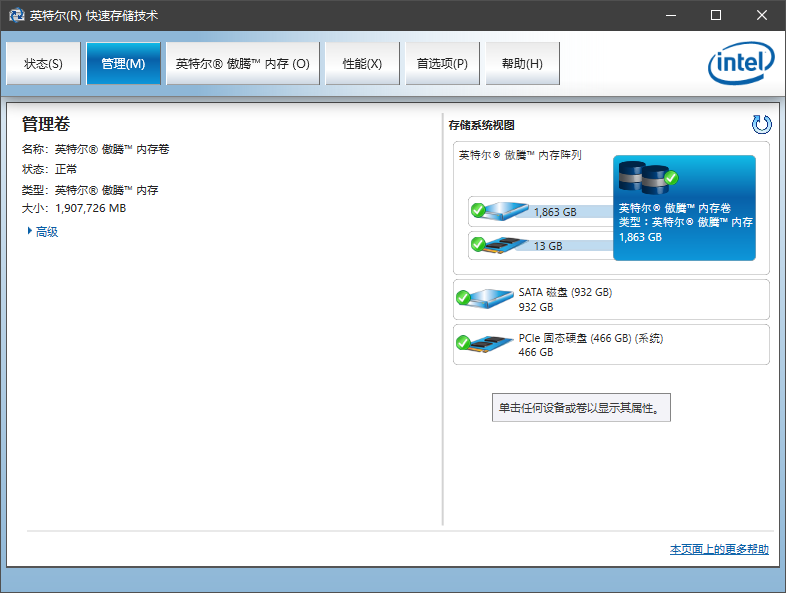Maximize the 快速存储技术 window
This screenshot has width=786, height=593.
716,15
